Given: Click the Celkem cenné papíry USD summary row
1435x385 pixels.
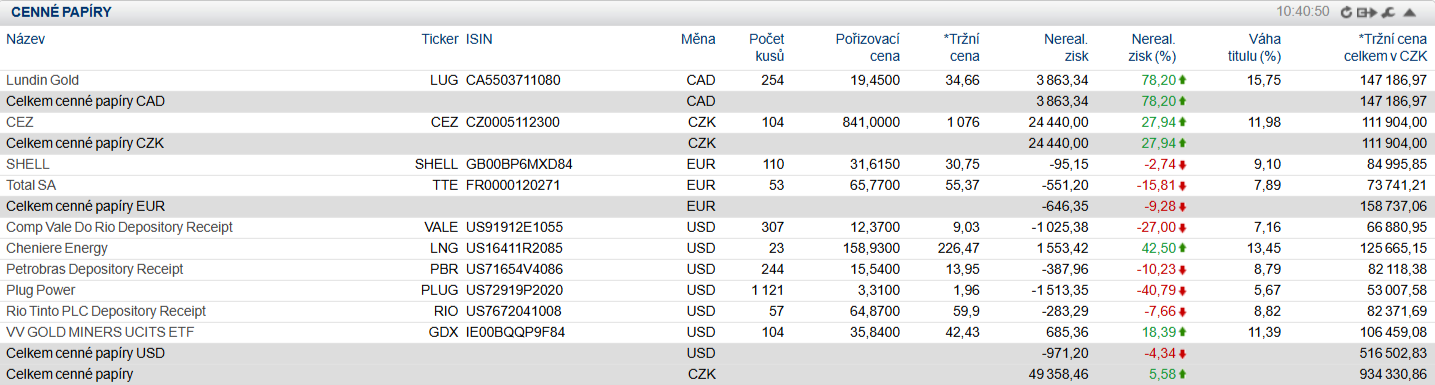Looking at the screenshot, I should click(x=717, y=353).
